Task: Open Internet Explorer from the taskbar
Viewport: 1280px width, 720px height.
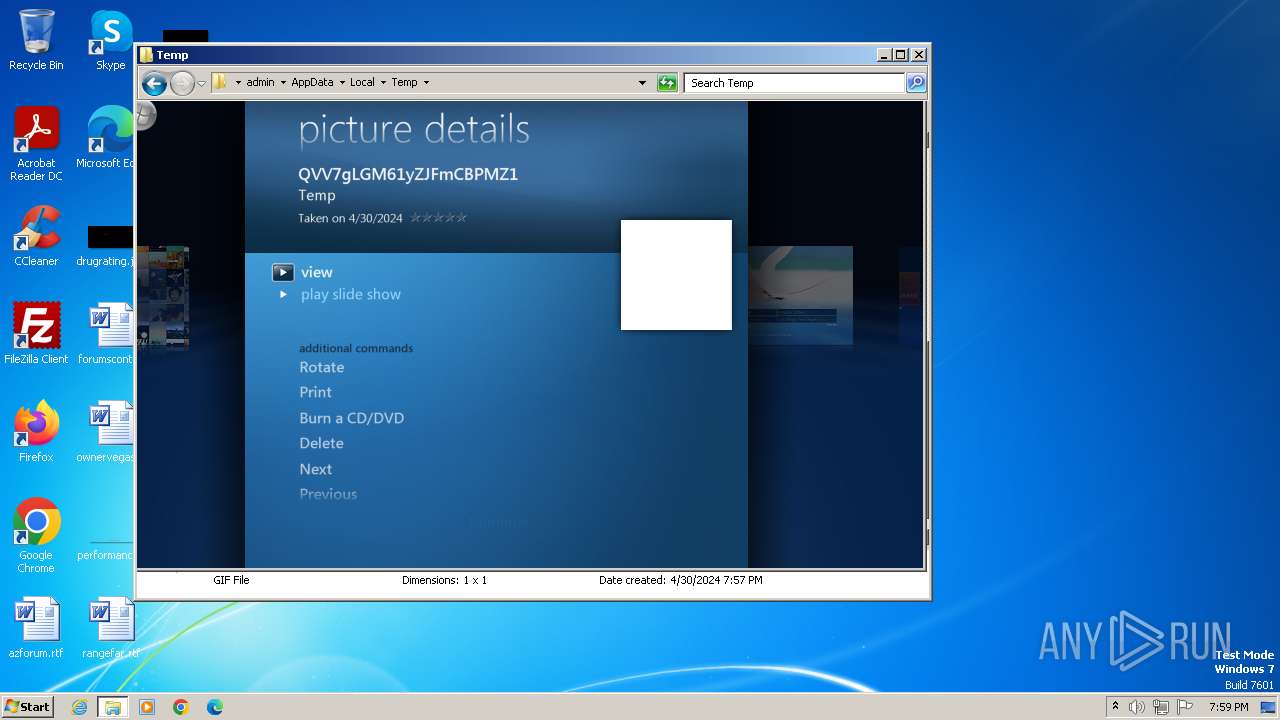Action: point(79,707)
